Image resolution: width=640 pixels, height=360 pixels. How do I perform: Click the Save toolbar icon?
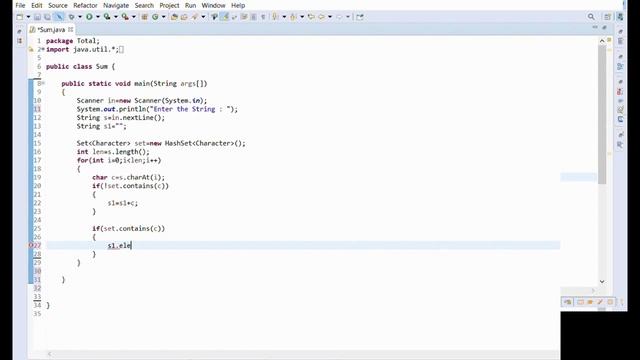click(x=37, y=17)
